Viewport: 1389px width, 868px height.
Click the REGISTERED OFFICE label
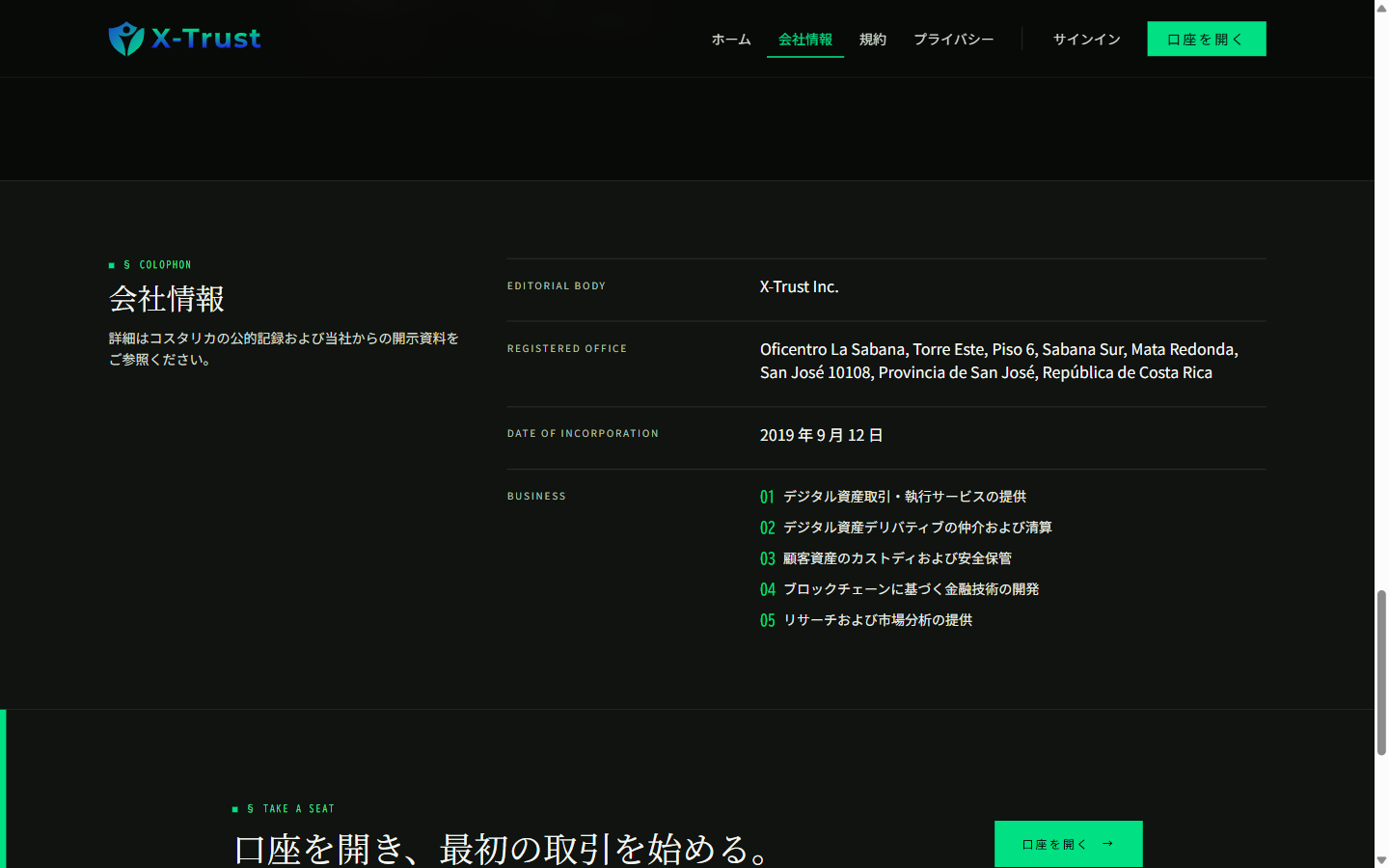pyautogui.click(x=567, y=349)
